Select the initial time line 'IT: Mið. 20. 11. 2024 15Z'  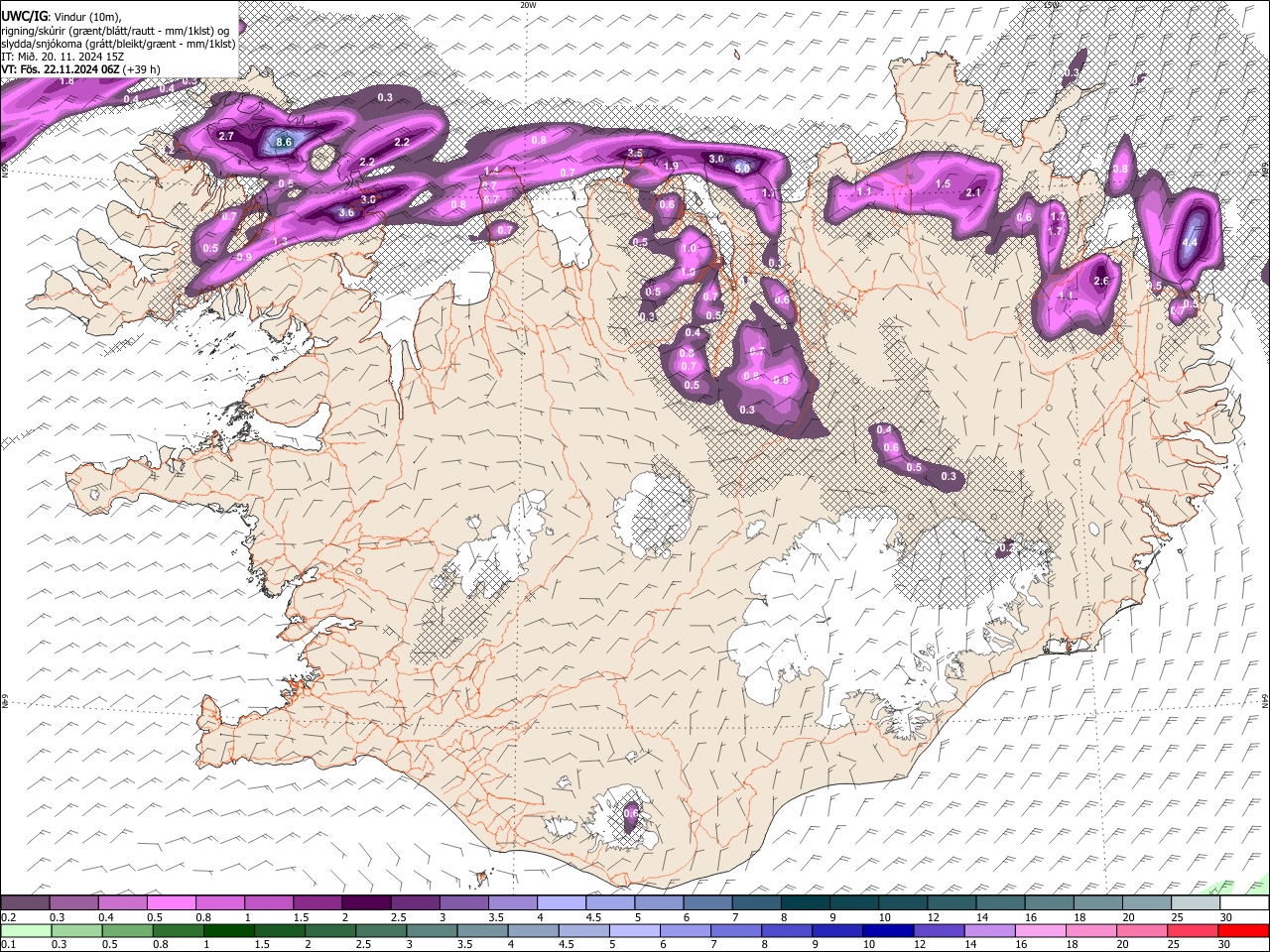(63, 57)
